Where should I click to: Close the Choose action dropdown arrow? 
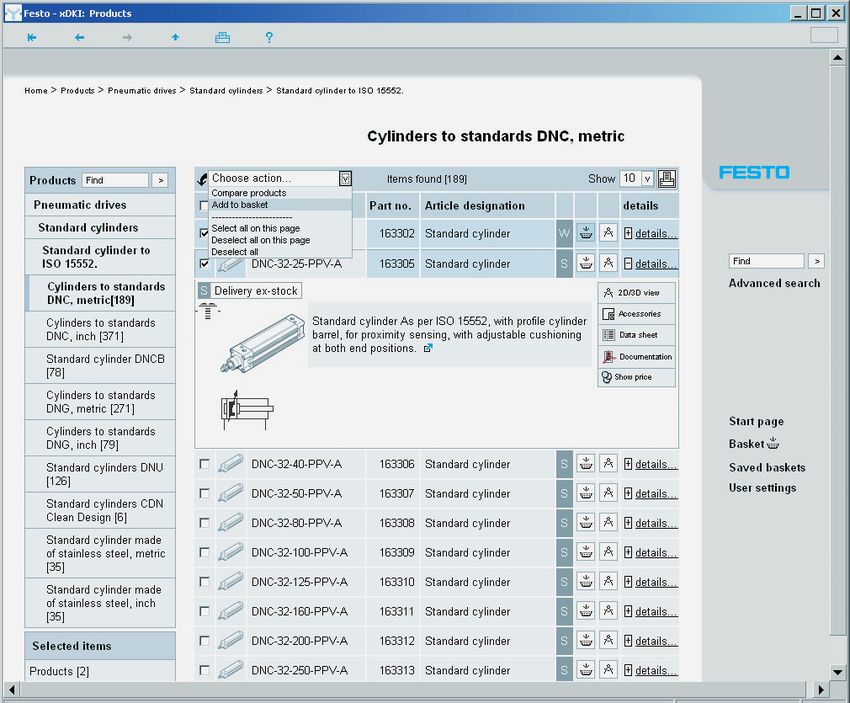tap(345, 178)
